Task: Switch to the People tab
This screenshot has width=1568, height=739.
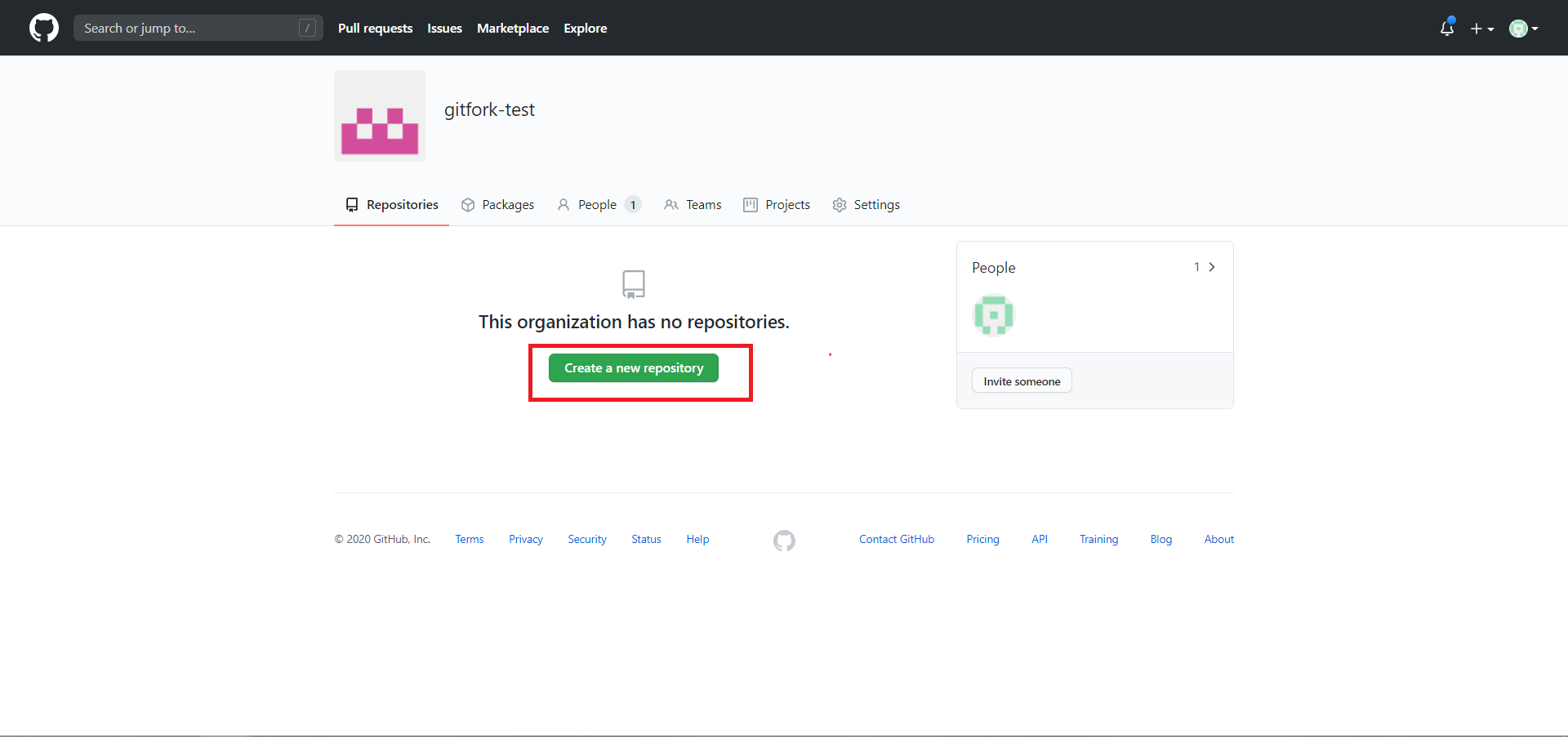Action: click(599, 205)
